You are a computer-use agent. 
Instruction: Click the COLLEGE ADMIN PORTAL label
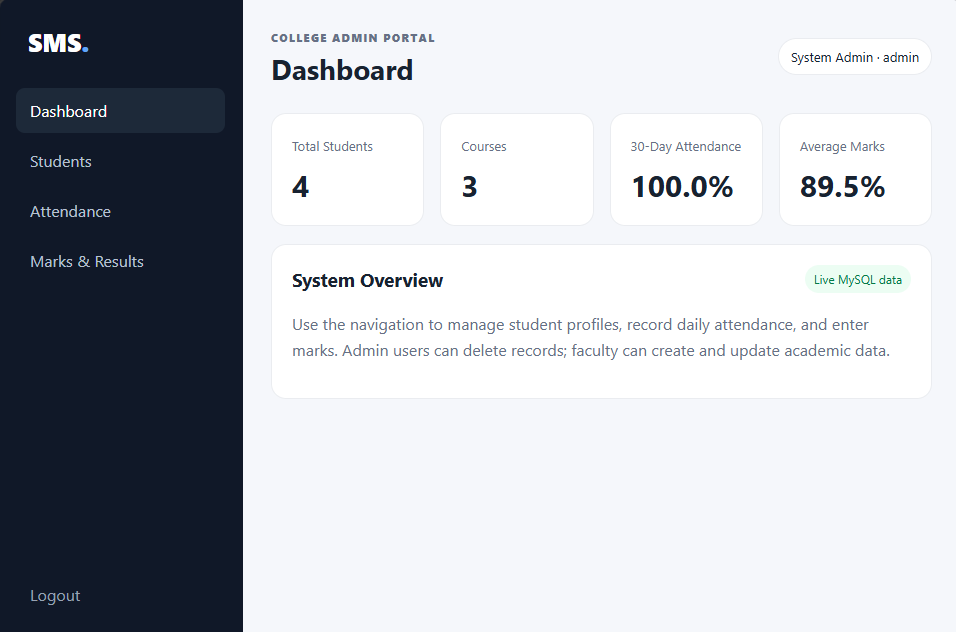pyautogui.click(x=353, y=38)
